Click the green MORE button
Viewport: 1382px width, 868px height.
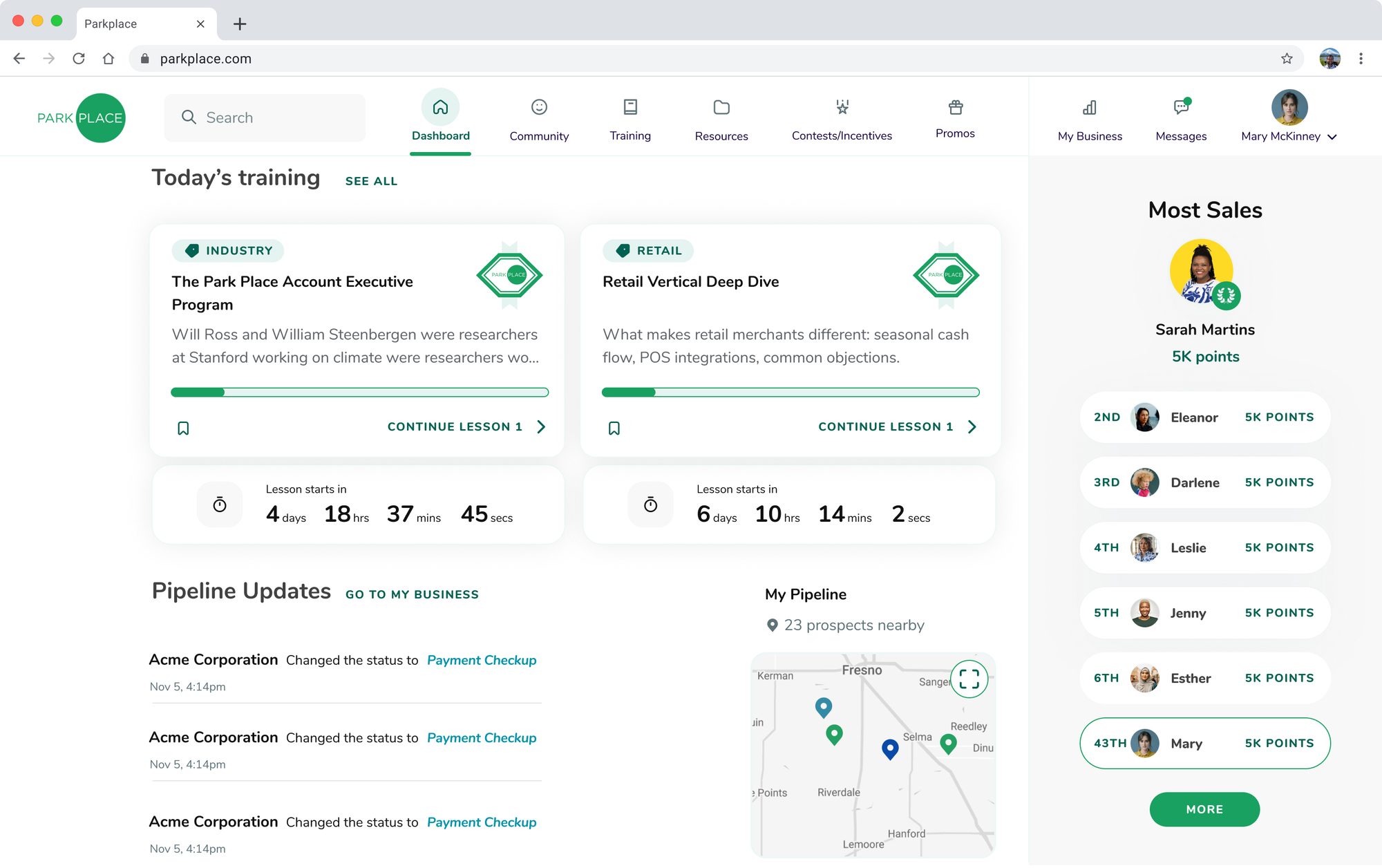coord(1204,809)
